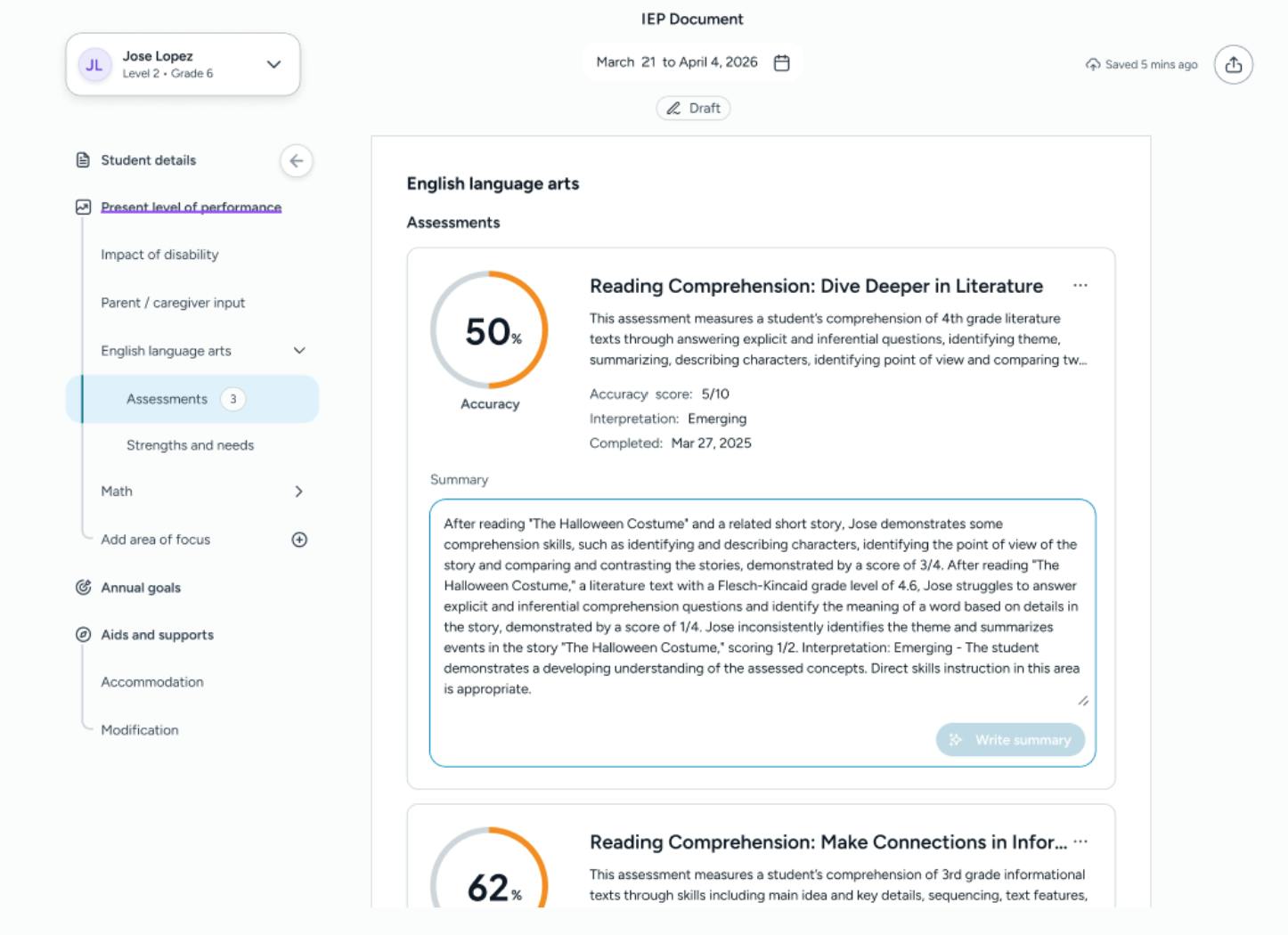Click the Annual goals icon in the sidebar
This screenshot has width=1288, height=935.
click(x=81, y=588)
